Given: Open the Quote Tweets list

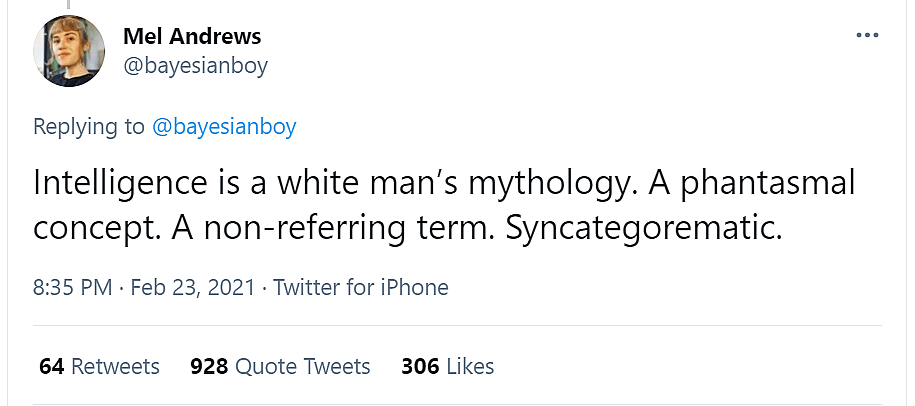Looking at the screenshot, I should [302, 367].
